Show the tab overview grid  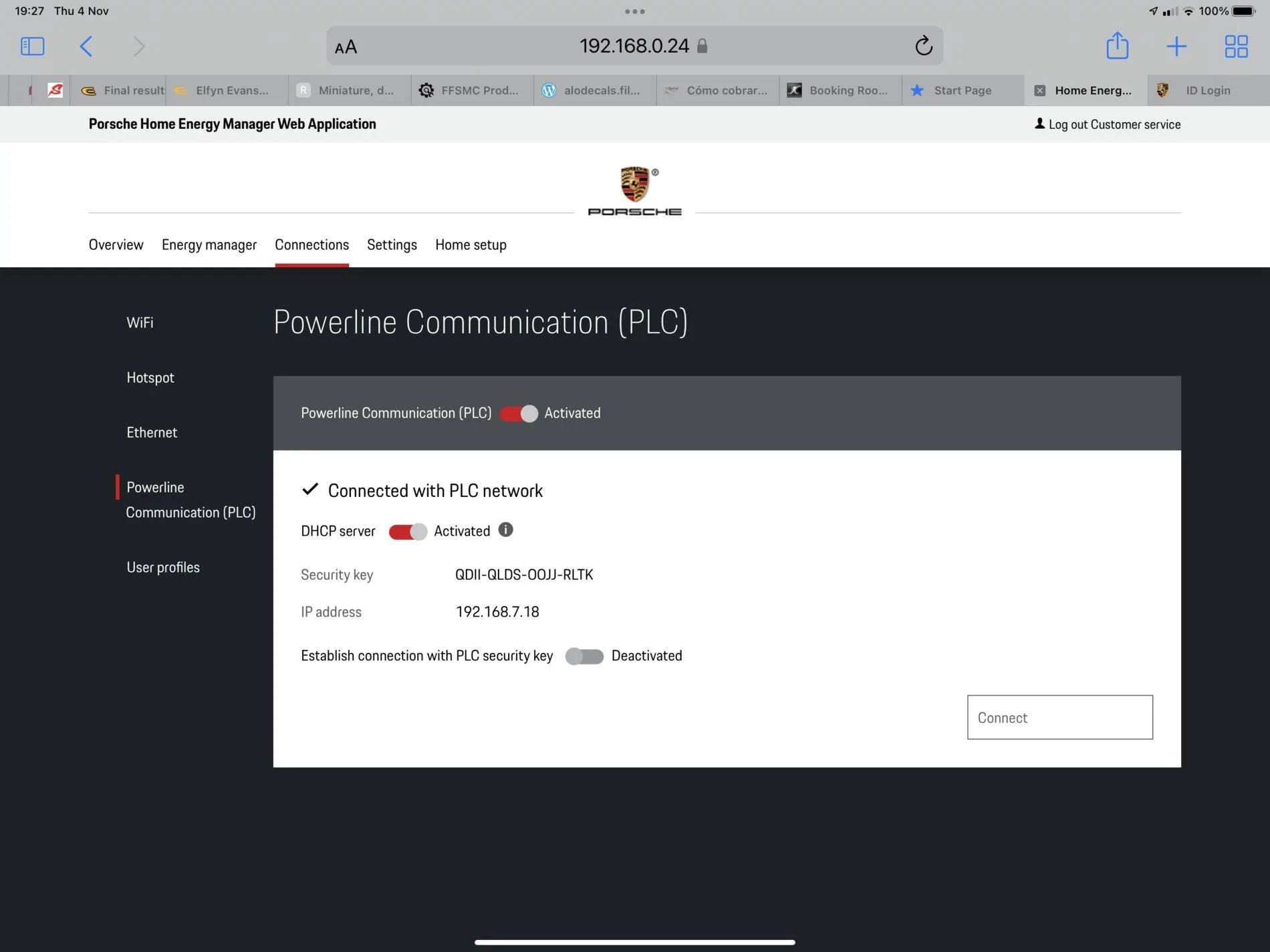(1236, 46)
